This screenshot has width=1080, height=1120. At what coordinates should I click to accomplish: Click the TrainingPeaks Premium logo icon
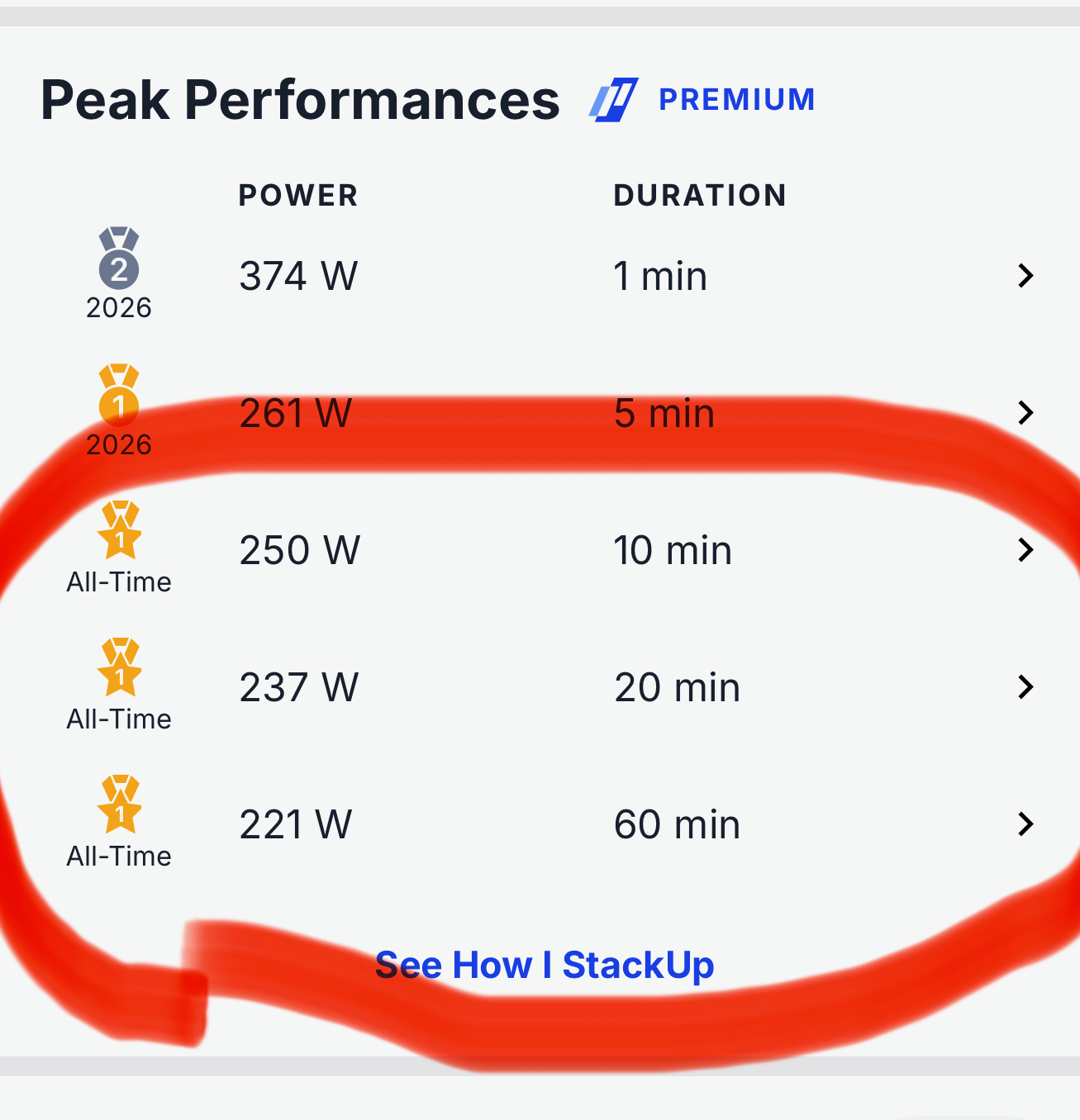(x=613, y=100)
